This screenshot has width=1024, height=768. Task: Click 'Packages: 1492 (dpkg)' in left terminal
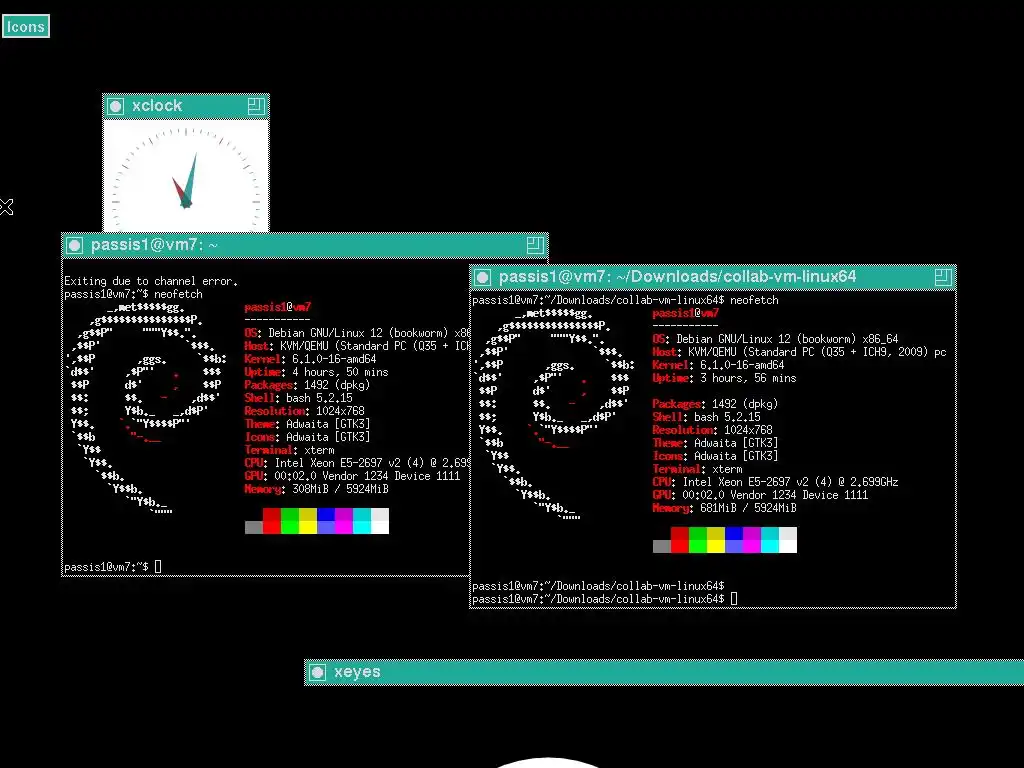coord(307,385)
